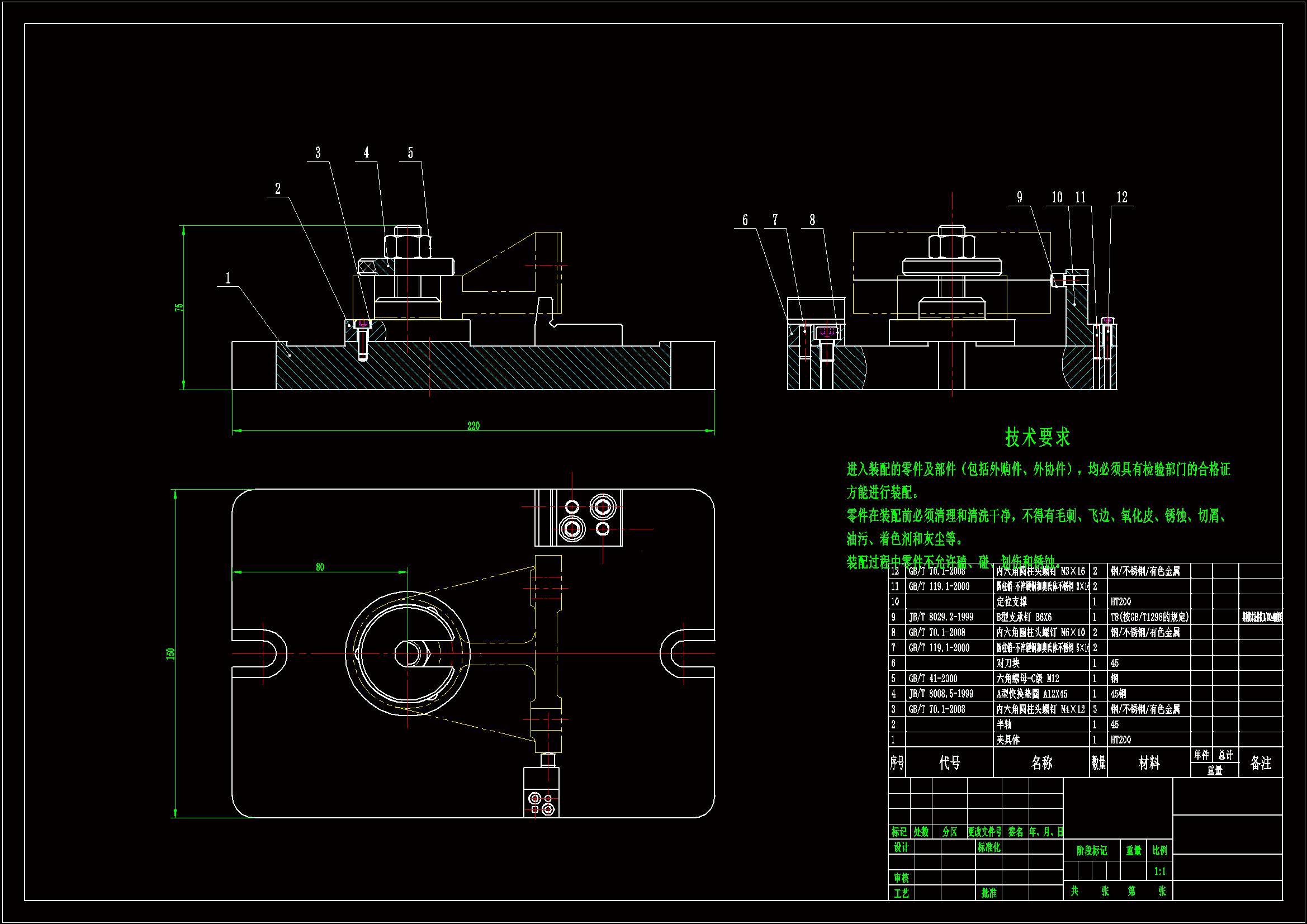This screenshot has width=1307, height=924.
Task: Select the JB/T 8029.2-1999 code cell
Action: point(940,617)
